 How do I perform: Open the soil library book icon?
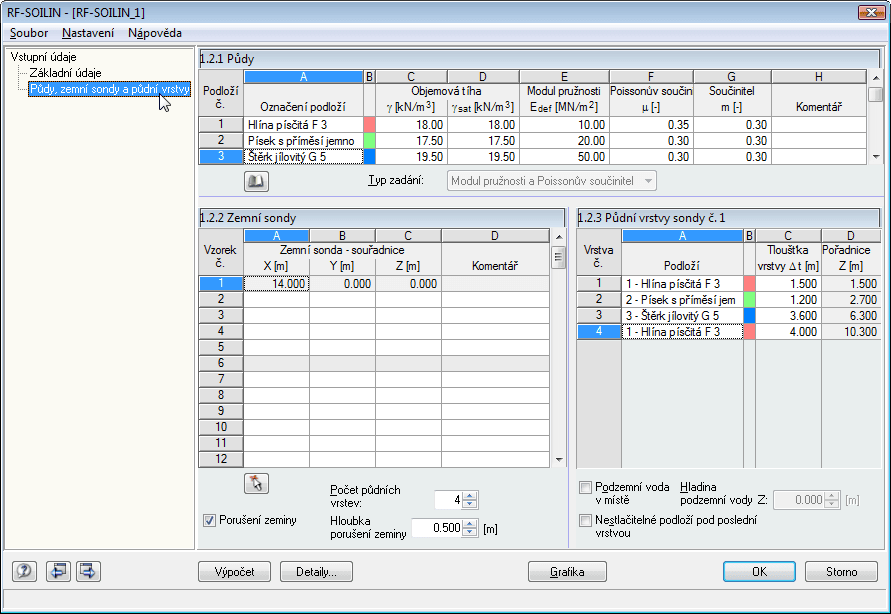[x=256, y=181]
